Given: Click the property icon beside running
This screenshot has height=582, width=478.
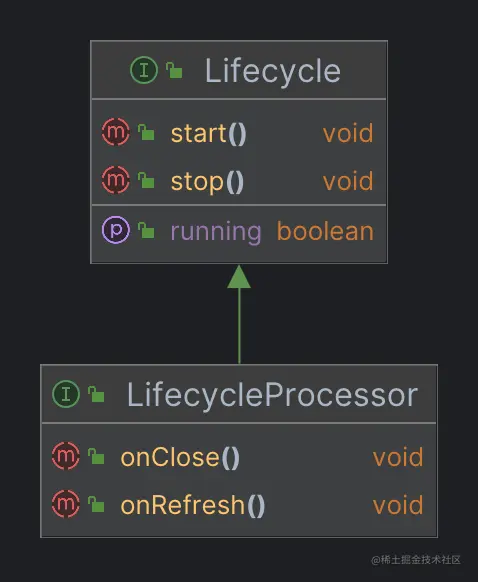Looking at the screenshot, I should coord(116,230).
